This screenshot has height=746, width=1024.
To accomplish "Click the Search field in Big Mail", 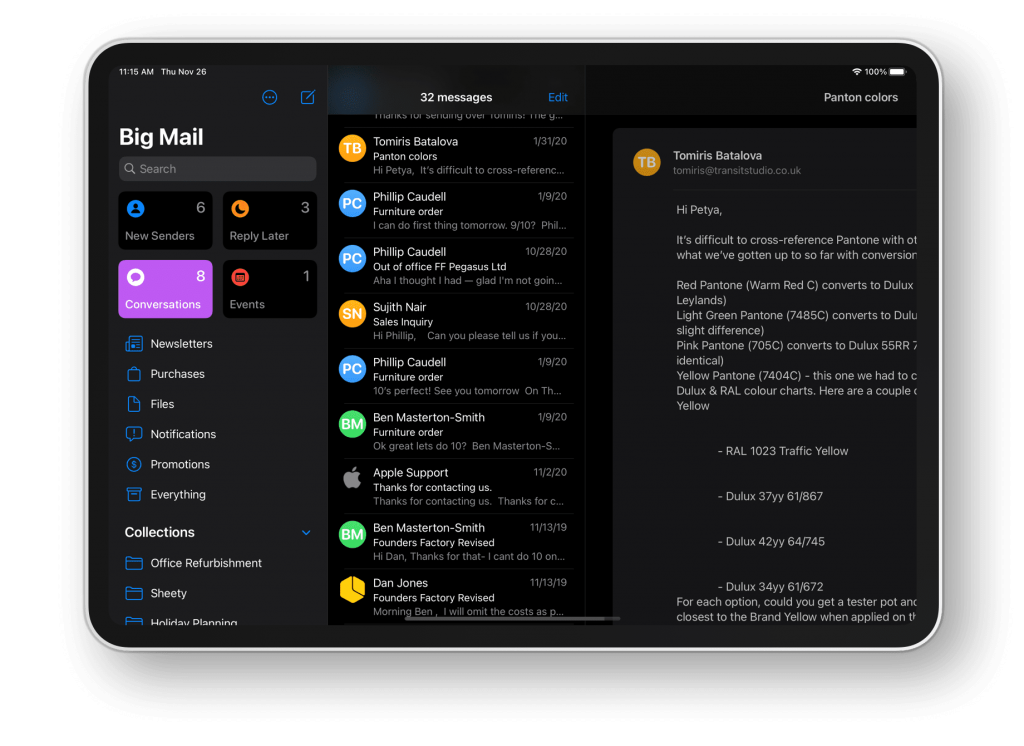I will [x=217, y=169].
